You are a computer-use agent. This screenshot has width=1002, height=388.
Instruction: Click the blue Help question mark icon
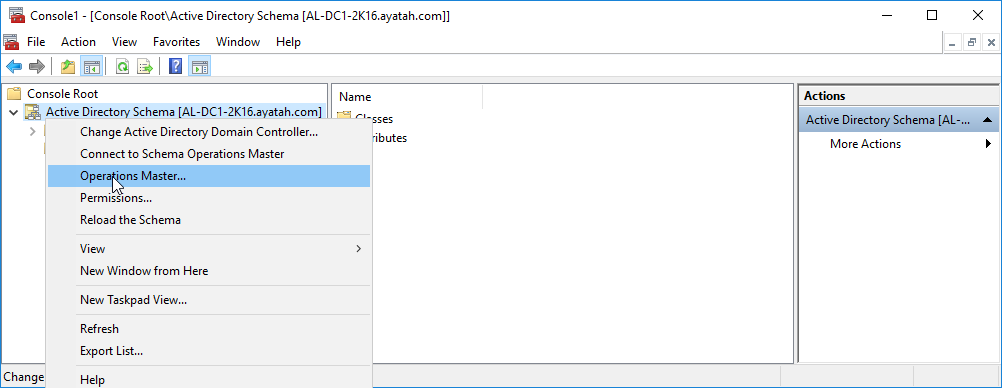[x=175, y=66]
